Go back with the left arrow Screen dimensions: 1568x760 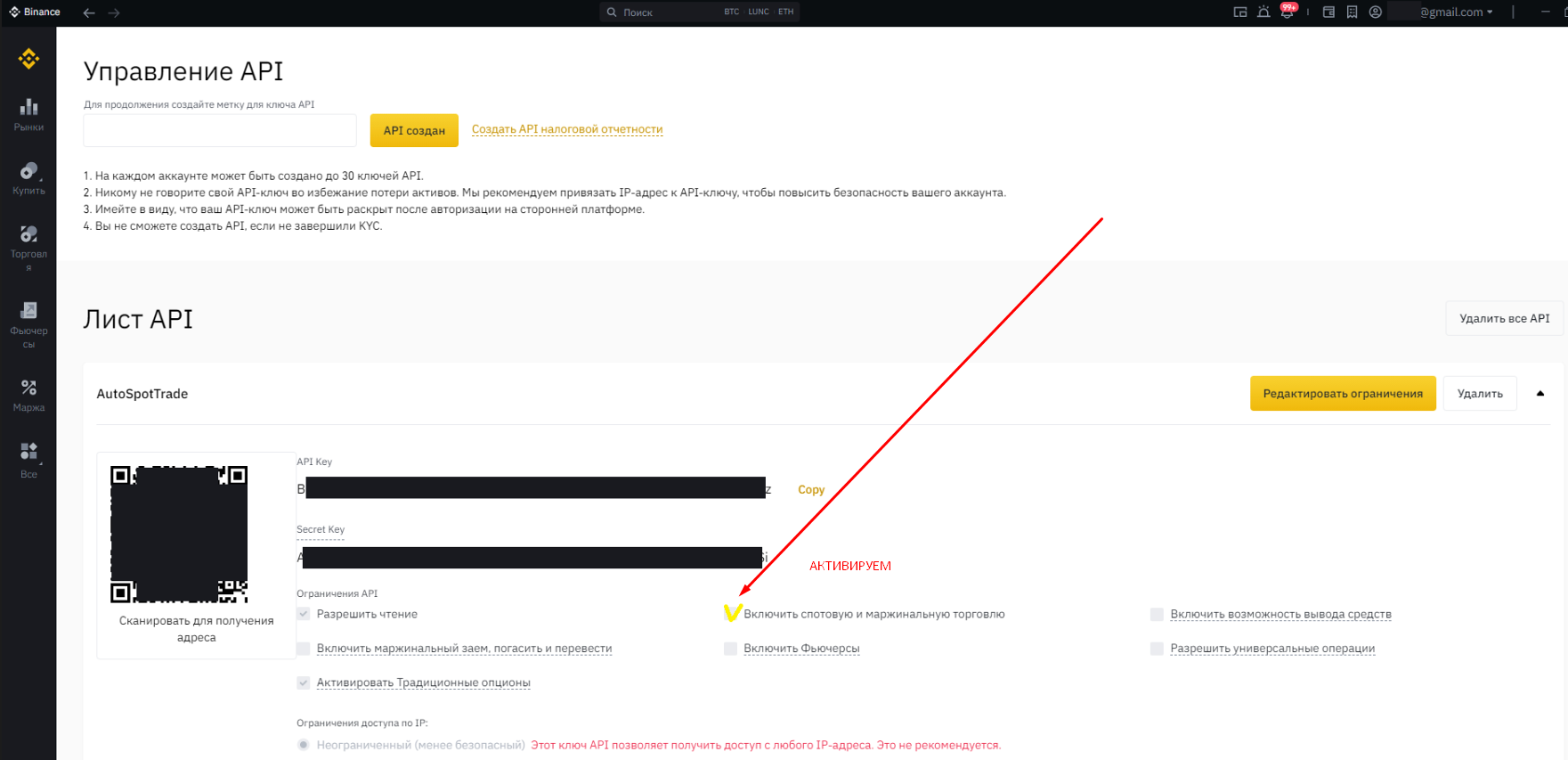(89, 12)
